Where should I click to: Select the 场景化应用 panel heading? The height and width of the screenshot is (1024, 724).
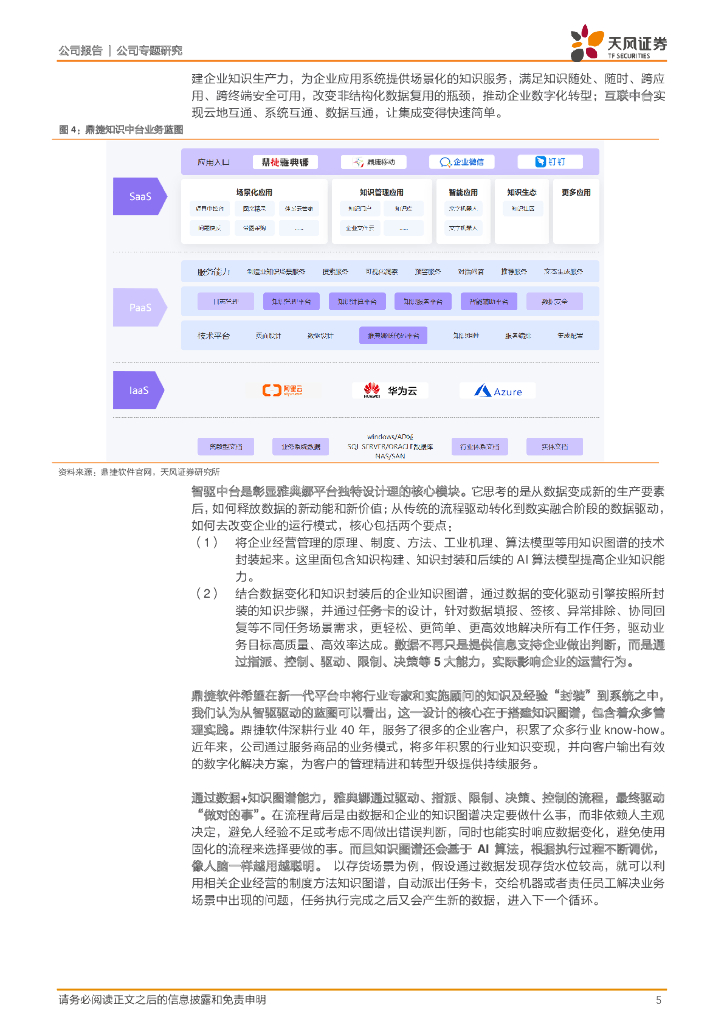tap(252, 191)
